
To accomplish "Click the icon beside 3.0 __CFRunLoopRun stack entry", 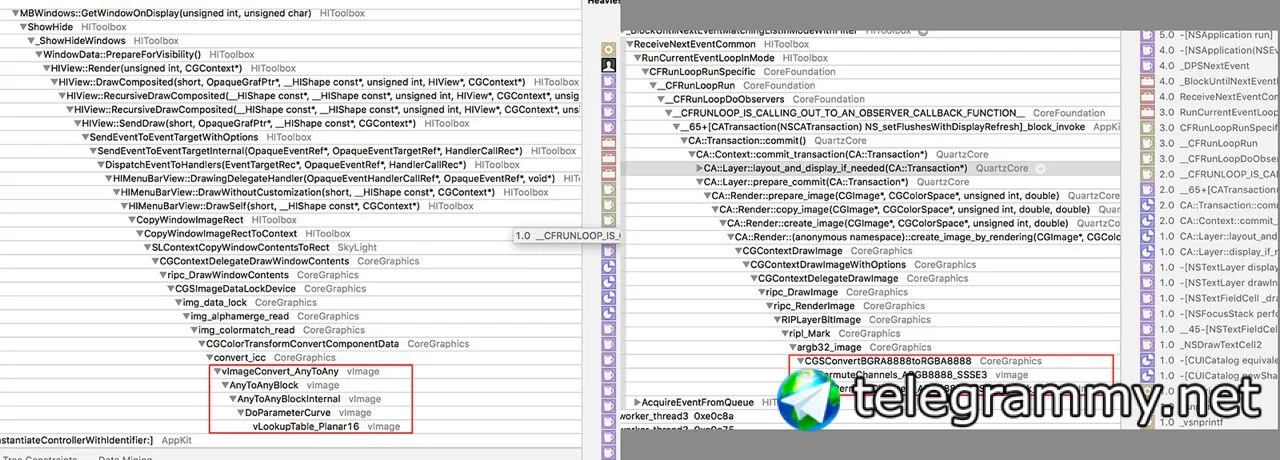I will pos(1148,144).
